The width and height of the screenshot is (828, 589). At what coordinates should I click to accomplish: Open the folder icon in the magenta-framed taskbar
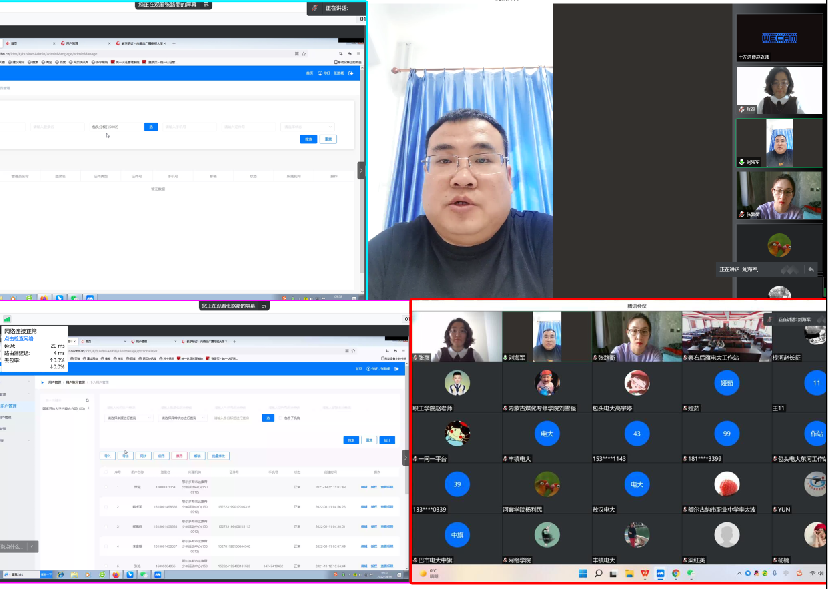coord(74,575)
